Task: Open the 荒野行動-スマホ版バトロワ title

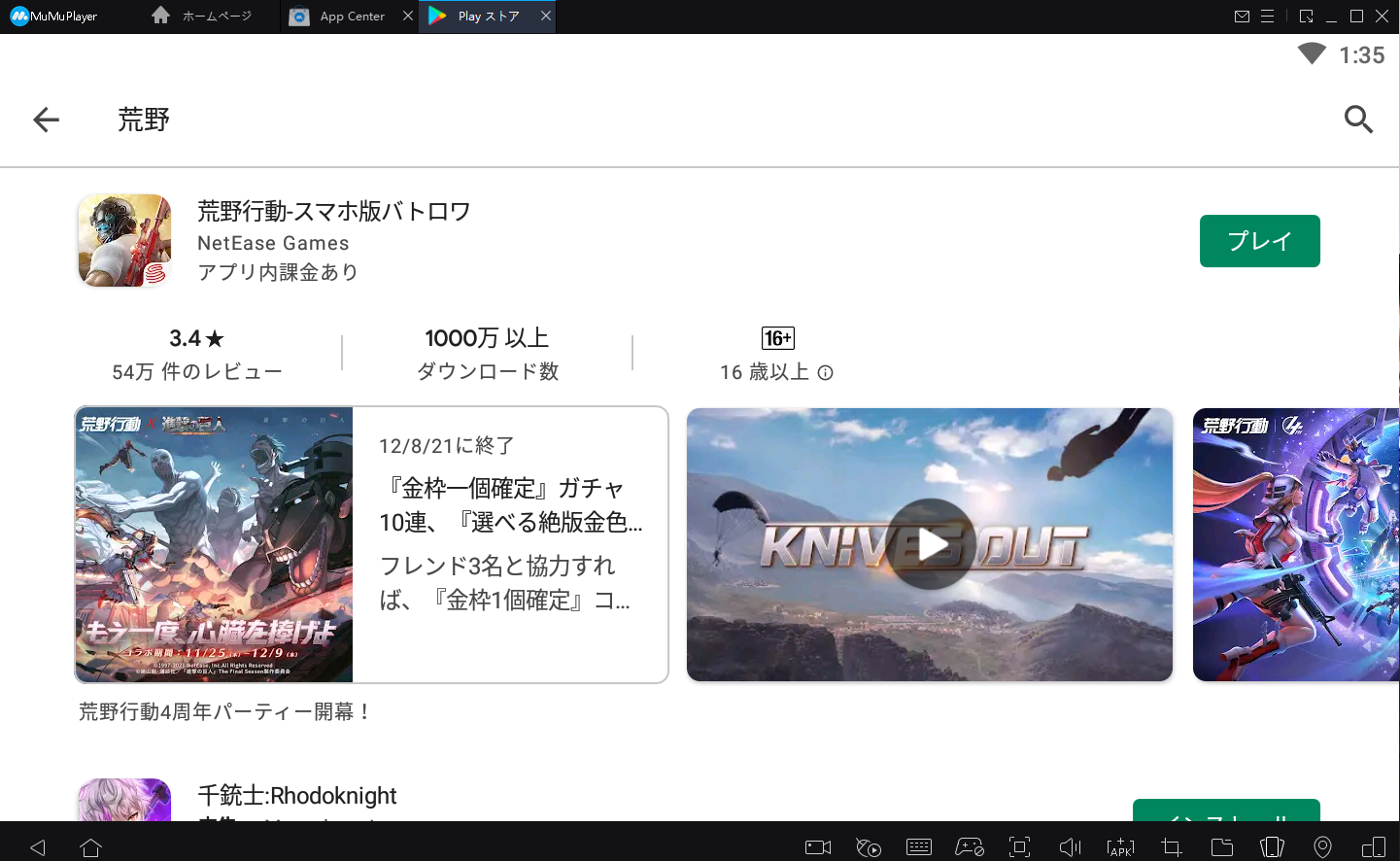Action: coord(334,211)
